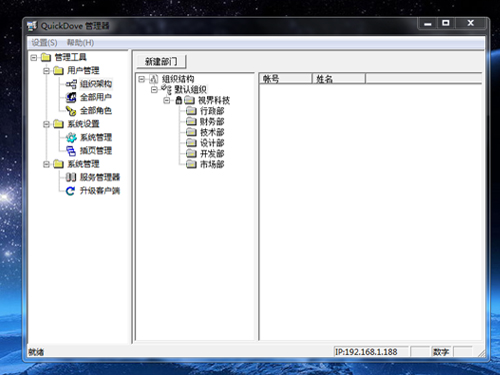
Task: Click the 财务部 folder icon
Action: (191, 121)
